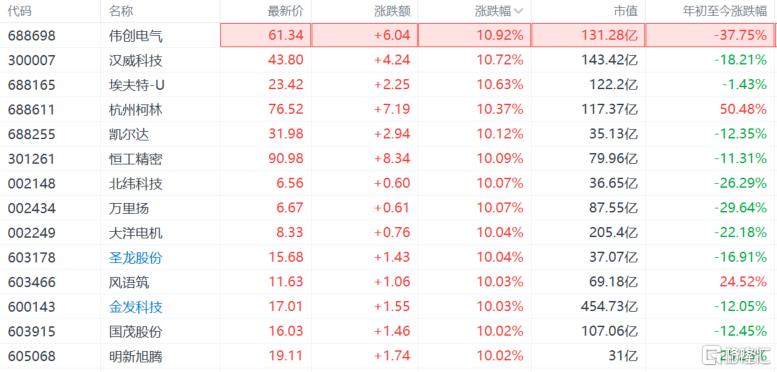Screen dimensions: 777x372
Task: Select the 伟创电气 row
Action: coord(388,35)
